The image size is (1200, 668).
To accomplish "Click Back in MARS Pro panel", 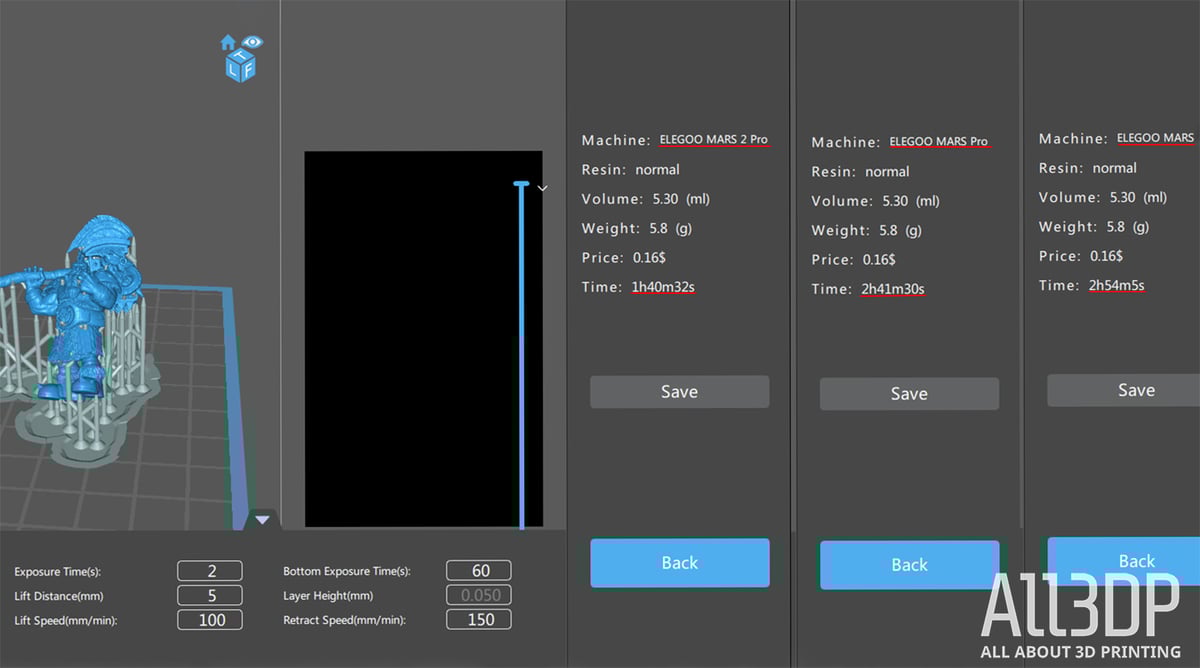I will (x=909, y=565).
